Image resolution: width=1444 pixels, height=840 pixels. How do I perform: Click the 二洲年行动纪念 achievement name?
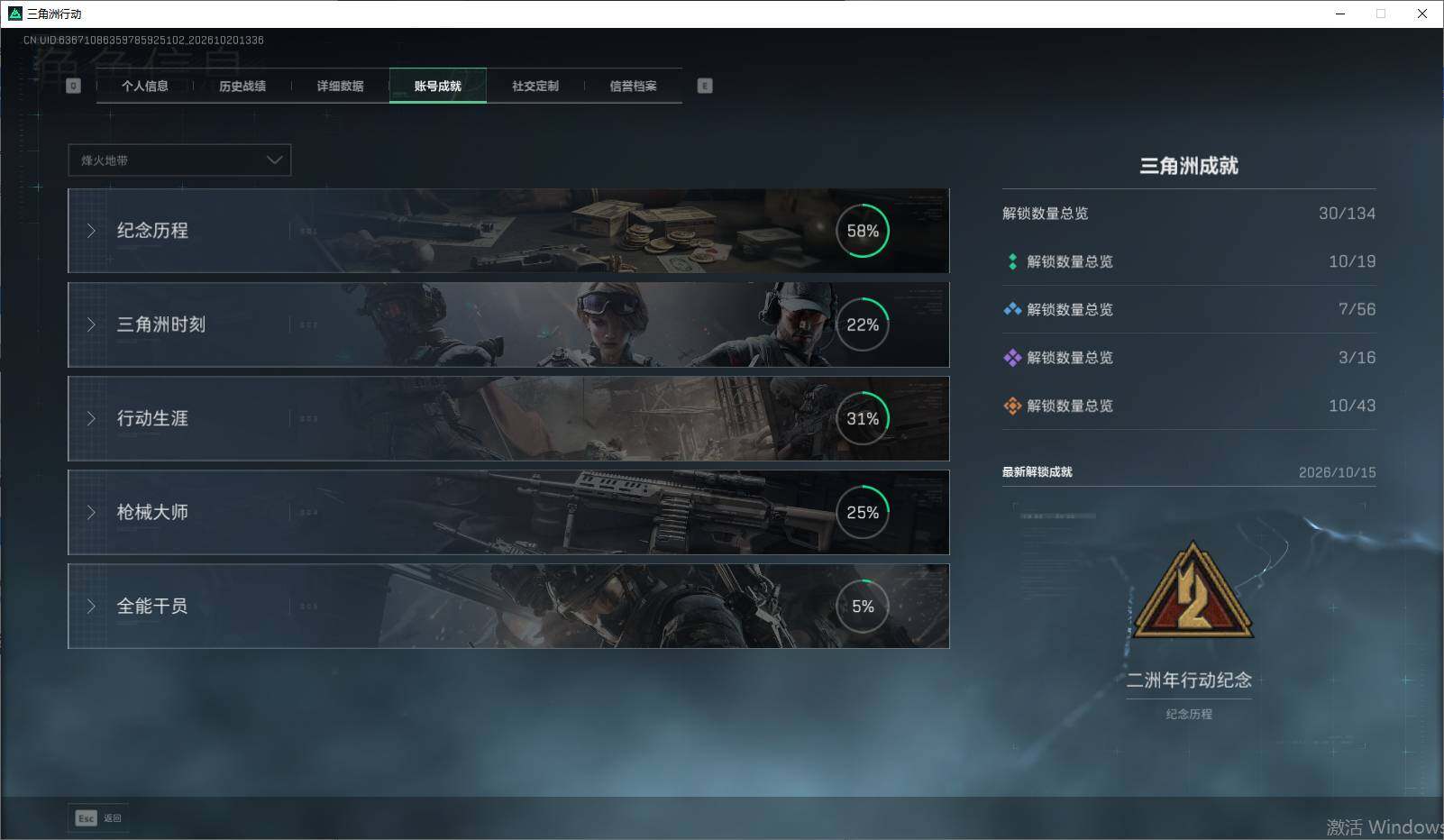[x=1189, y=680]
